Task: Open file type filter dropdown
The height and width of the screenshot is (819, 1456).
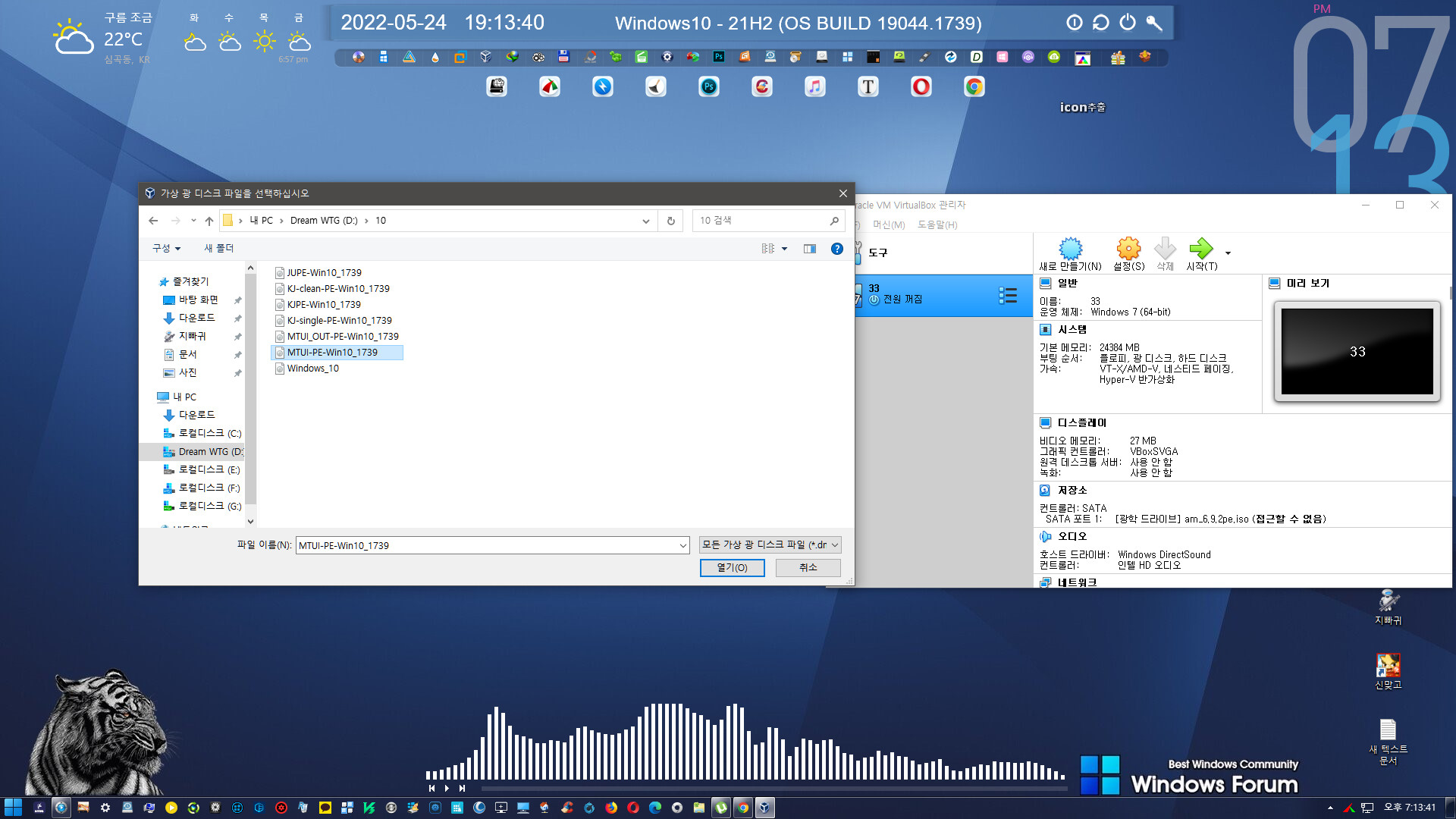Action: click(770, 544)
